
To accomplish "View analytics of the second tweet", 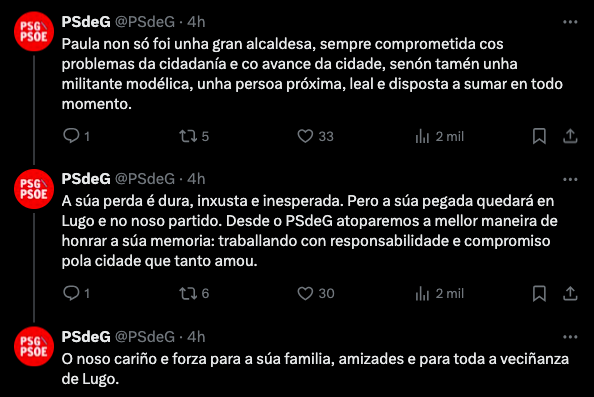I will point(422,293).
